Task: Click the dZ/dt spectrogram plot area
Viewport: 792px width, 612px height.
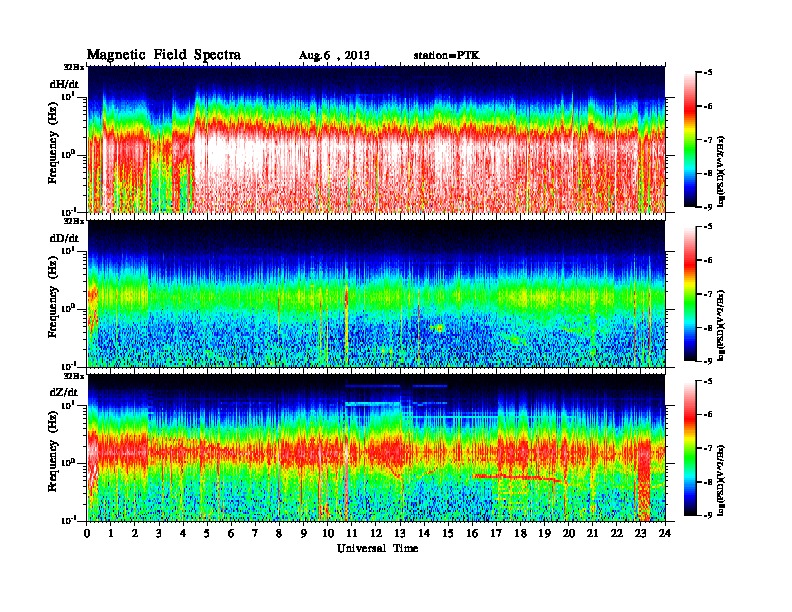Action: click(x=376, y=448)
